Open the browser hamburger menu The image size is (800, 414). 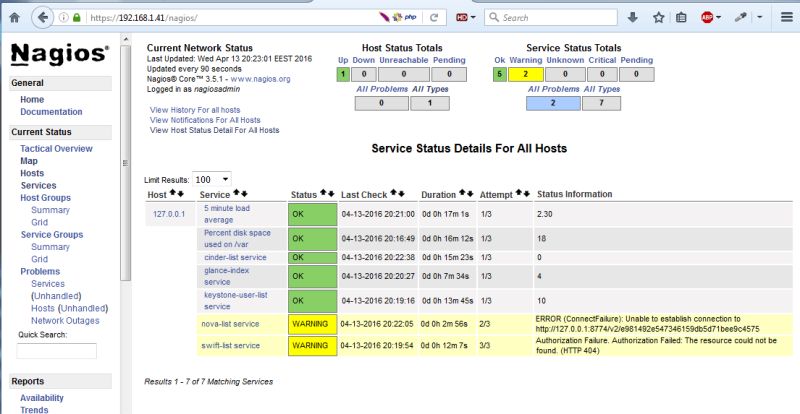787,17
